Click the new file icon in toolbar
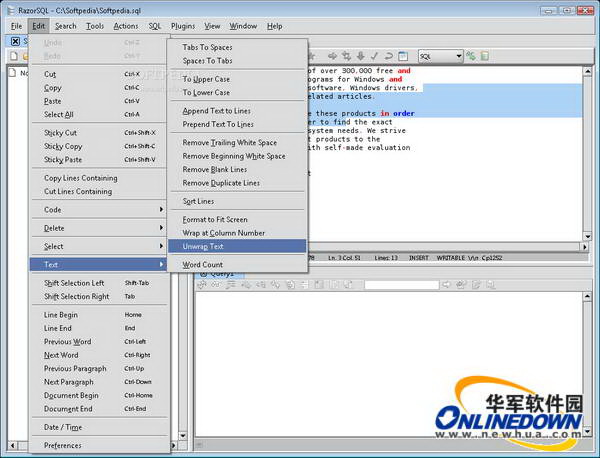The image size is (600, 458). point(13,56)
